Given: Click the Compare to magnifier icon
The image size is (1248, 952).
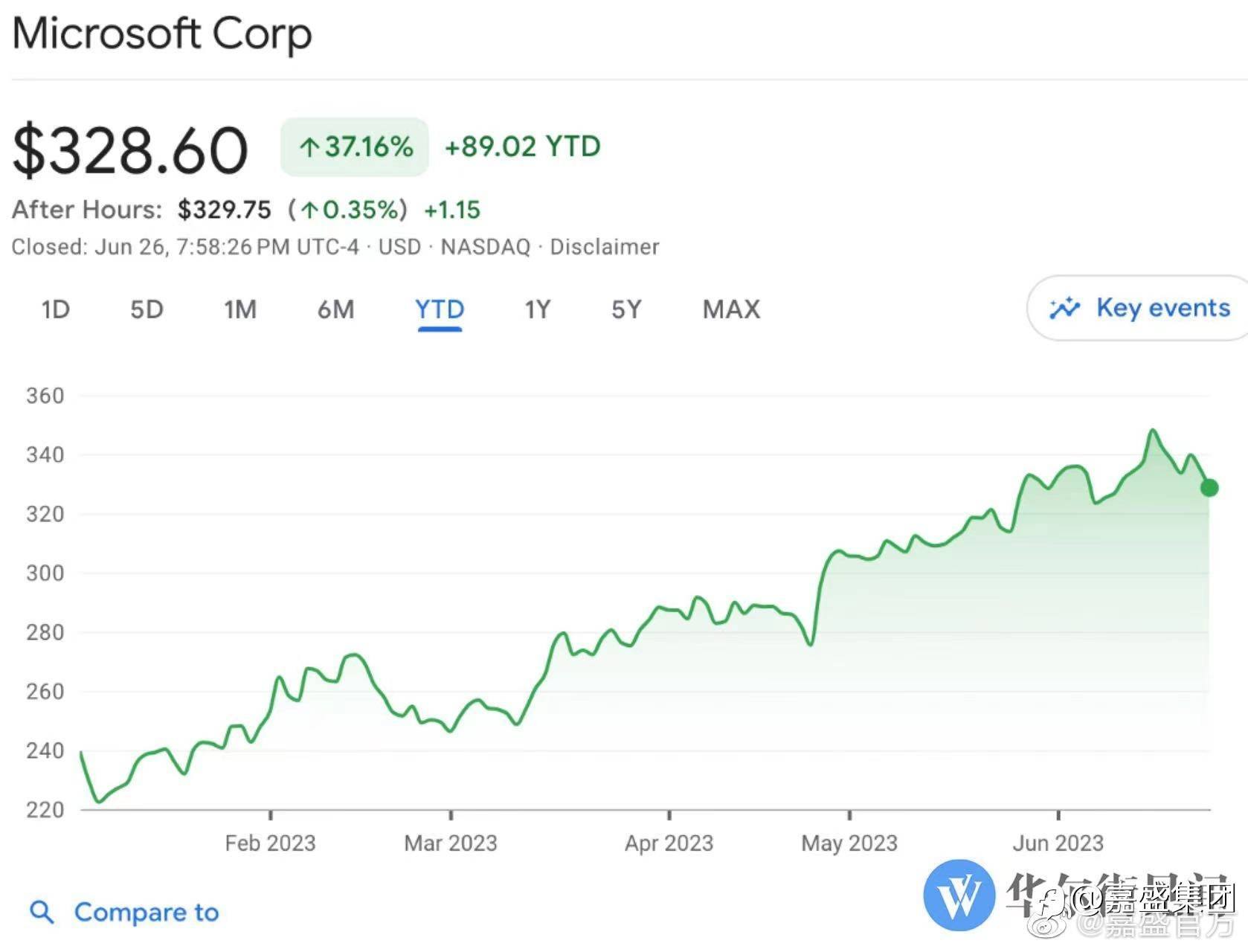Looking at the screenshot, I should click(42, 912).
